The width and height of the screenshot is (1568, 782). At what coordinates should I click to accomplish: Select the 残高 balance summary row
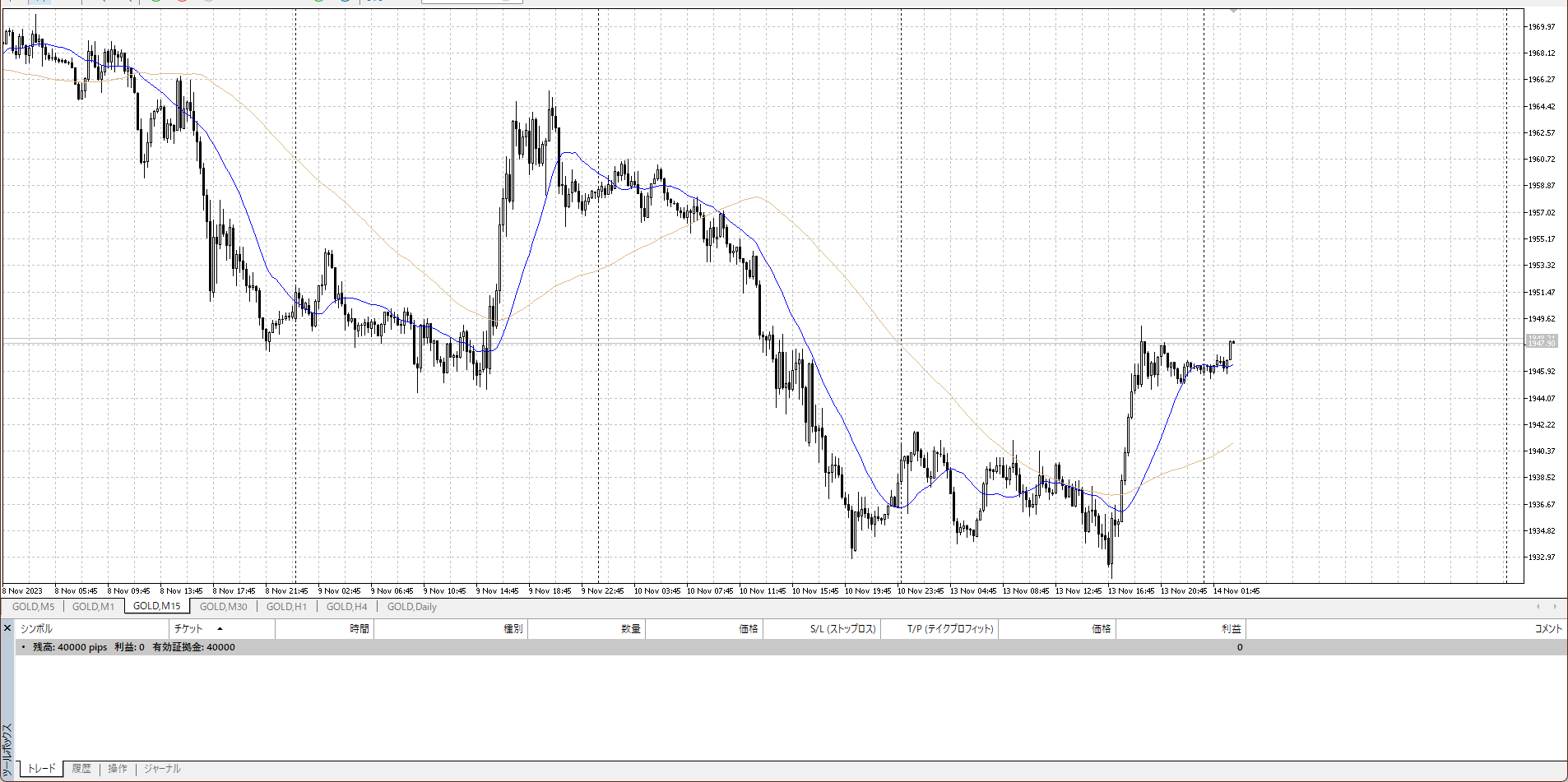133,647
